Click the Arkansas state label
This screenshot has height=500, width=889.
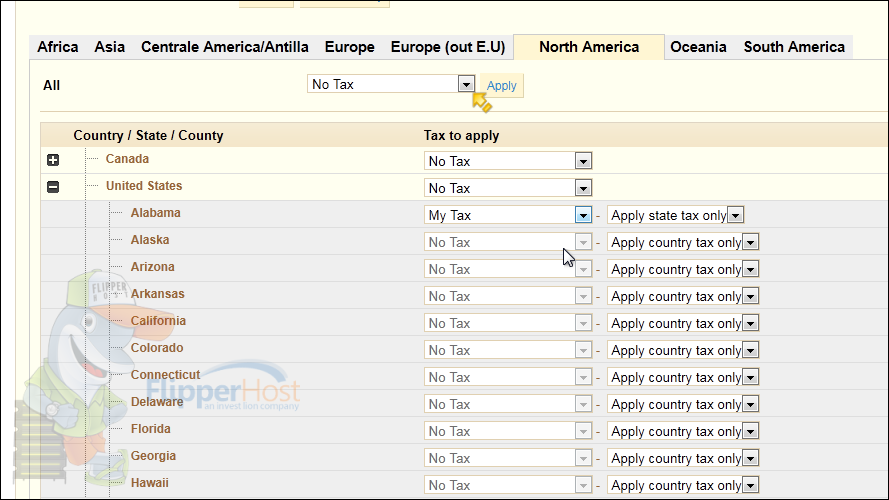point(158,294)
